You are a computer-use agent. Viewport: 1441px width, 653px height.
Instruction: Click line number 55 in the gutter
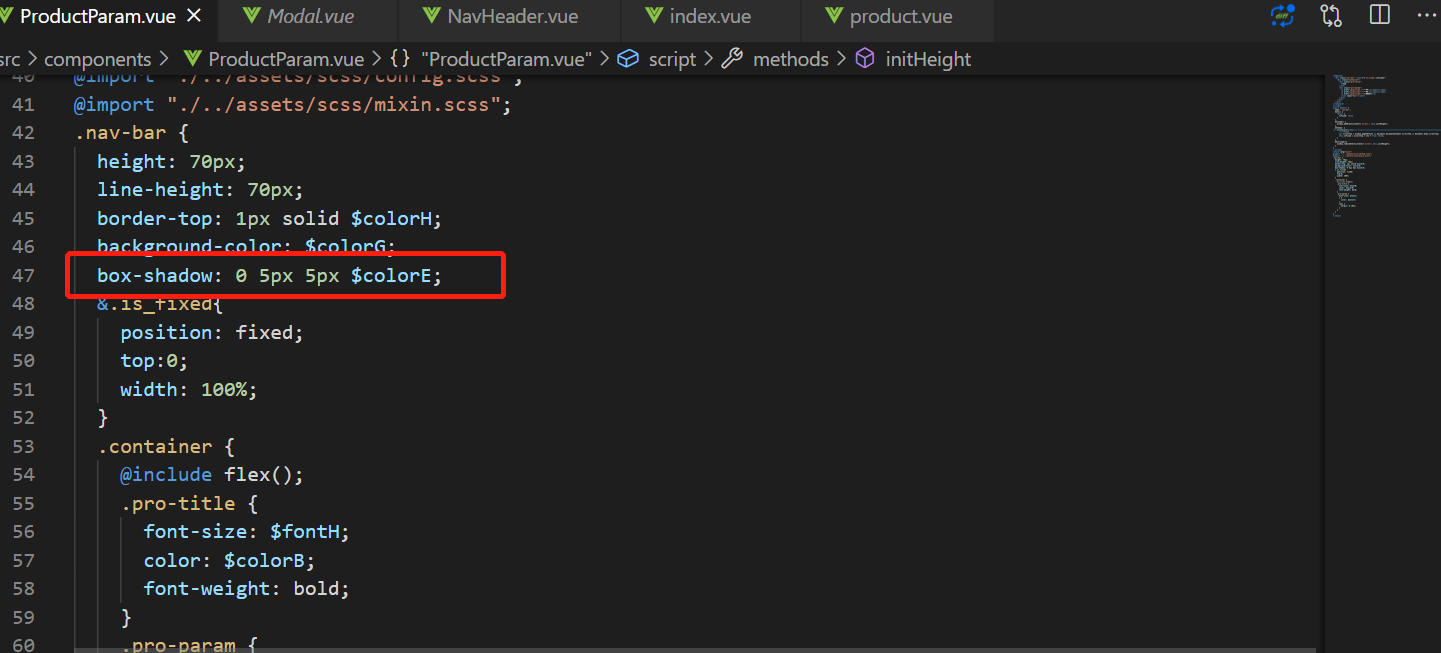(23, 503)
